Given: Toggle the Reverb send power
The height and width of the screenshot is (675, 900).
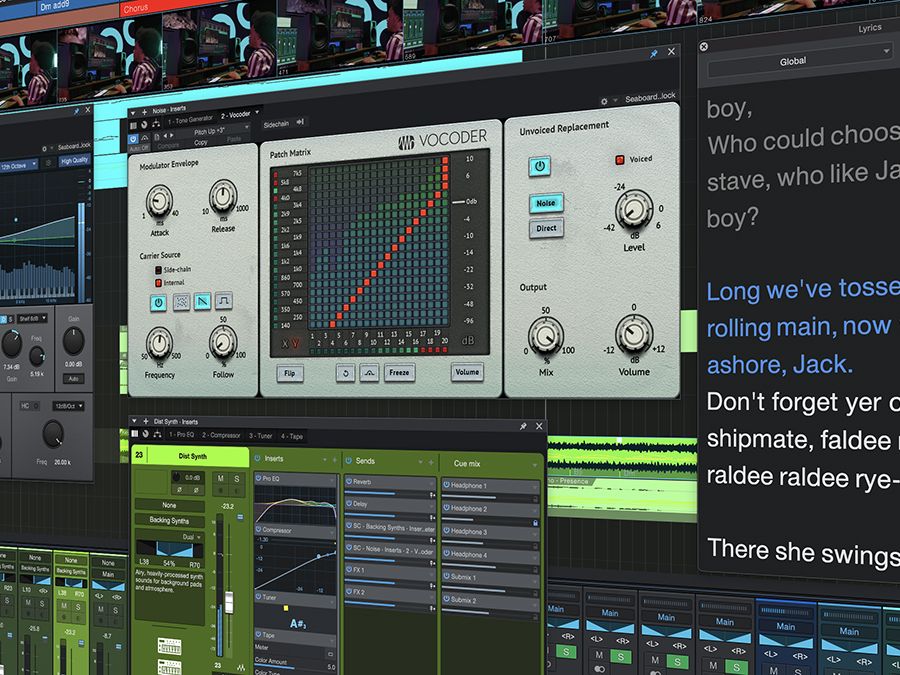Looking at the screenshot, I should click(349, 481).
